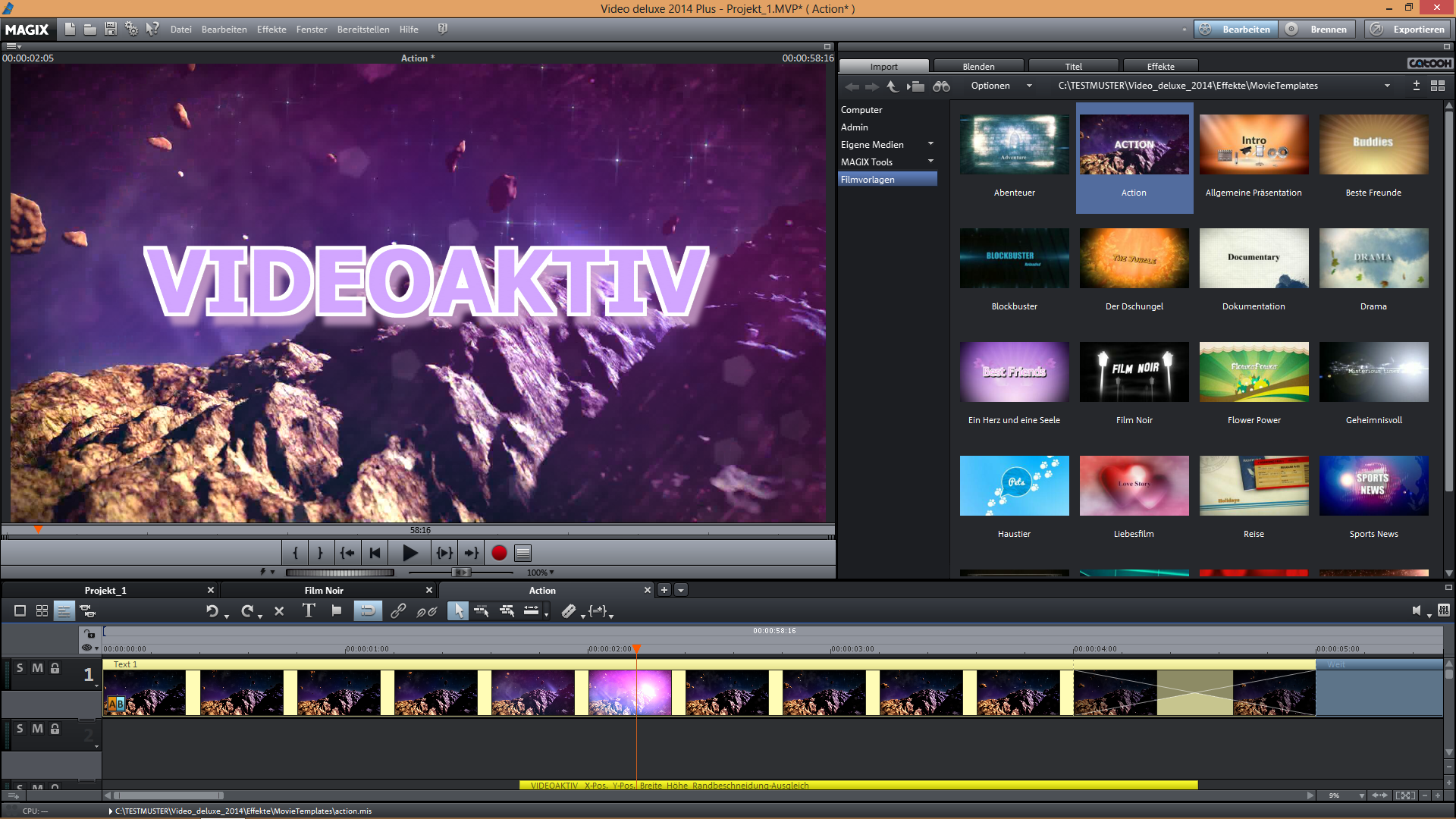Open the redo history dropdown arrow

(260, 616)
